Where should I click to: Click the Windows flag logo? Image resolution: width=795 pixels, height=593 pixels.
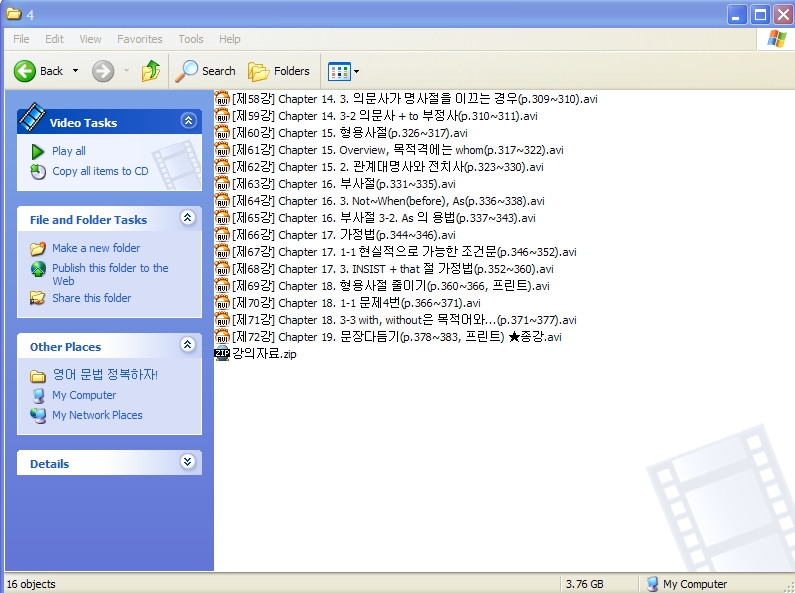776,39
